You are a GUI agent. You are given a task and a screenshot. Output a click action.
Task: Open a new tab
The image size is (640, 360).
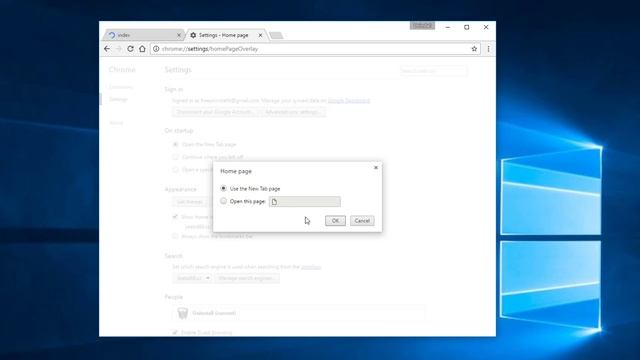tap(276, 36)
